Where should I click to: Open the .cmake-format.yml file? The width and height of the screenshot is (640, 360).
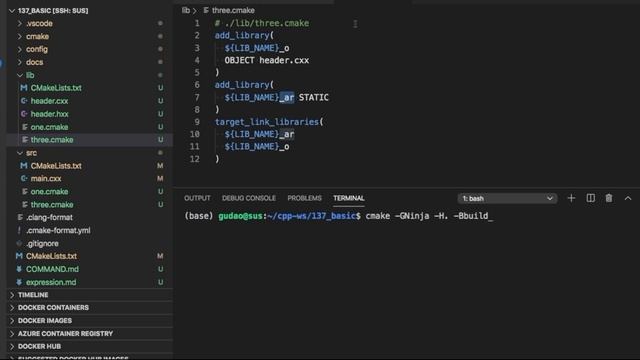[x=58, y=230]
